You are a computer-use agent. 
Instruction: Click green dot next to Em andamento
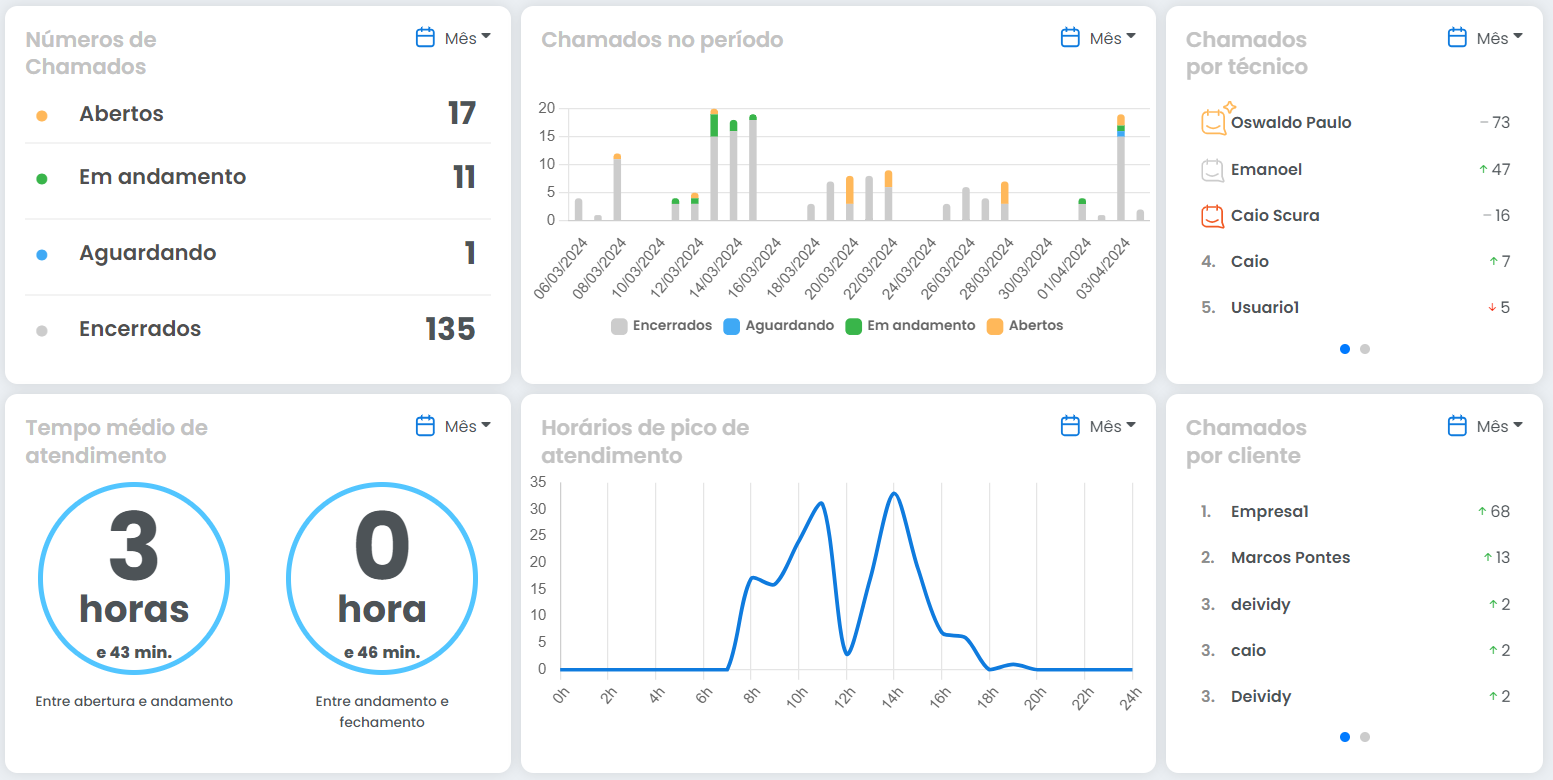pyautogui.click(x=42, y=179)
